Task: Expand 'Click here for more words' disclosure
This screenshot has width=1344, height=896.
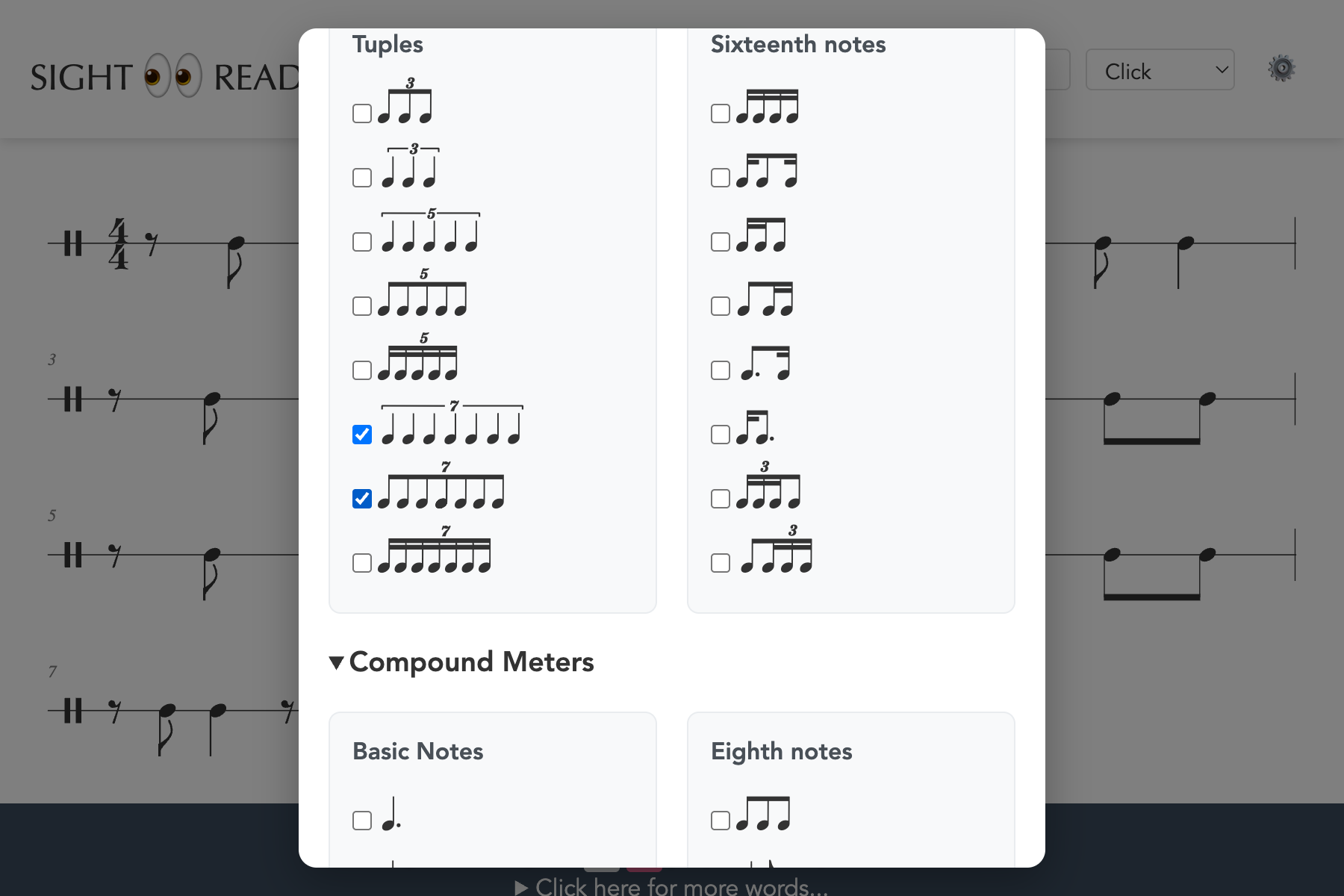Action: click(672, 887)
